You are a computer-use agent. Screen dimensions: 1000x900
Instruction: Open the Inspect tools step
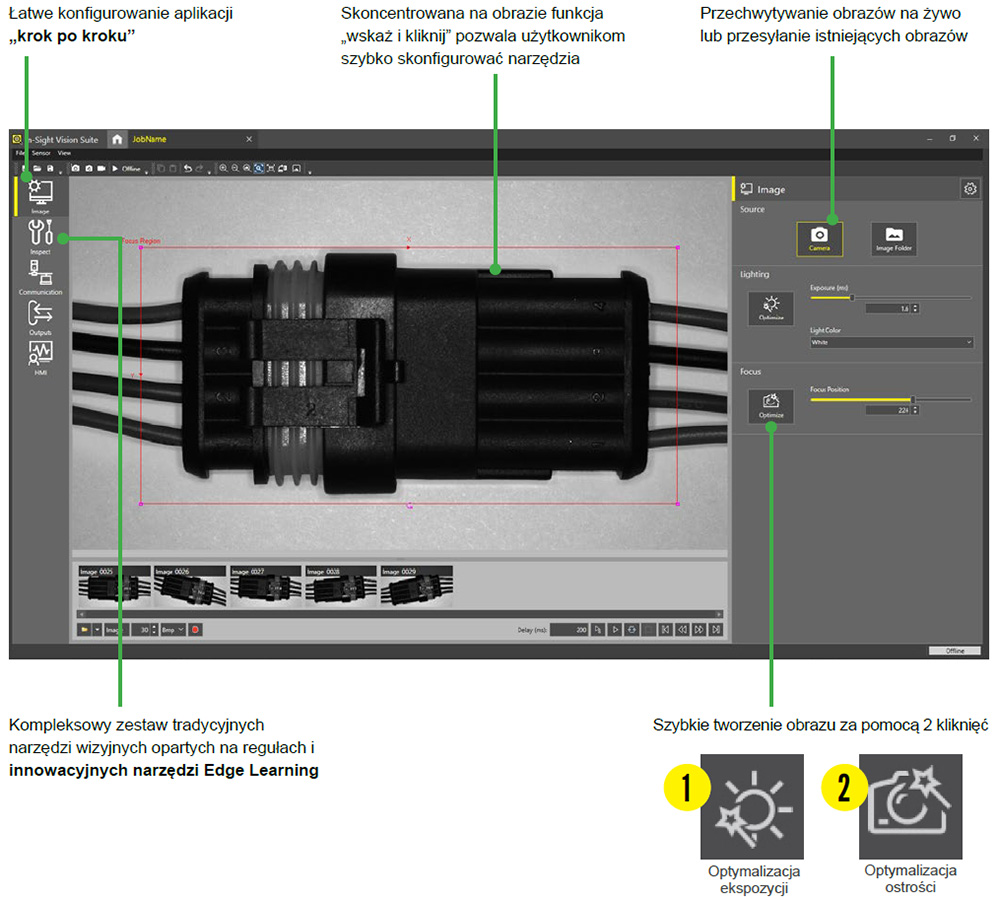click(x=40, y=236)
